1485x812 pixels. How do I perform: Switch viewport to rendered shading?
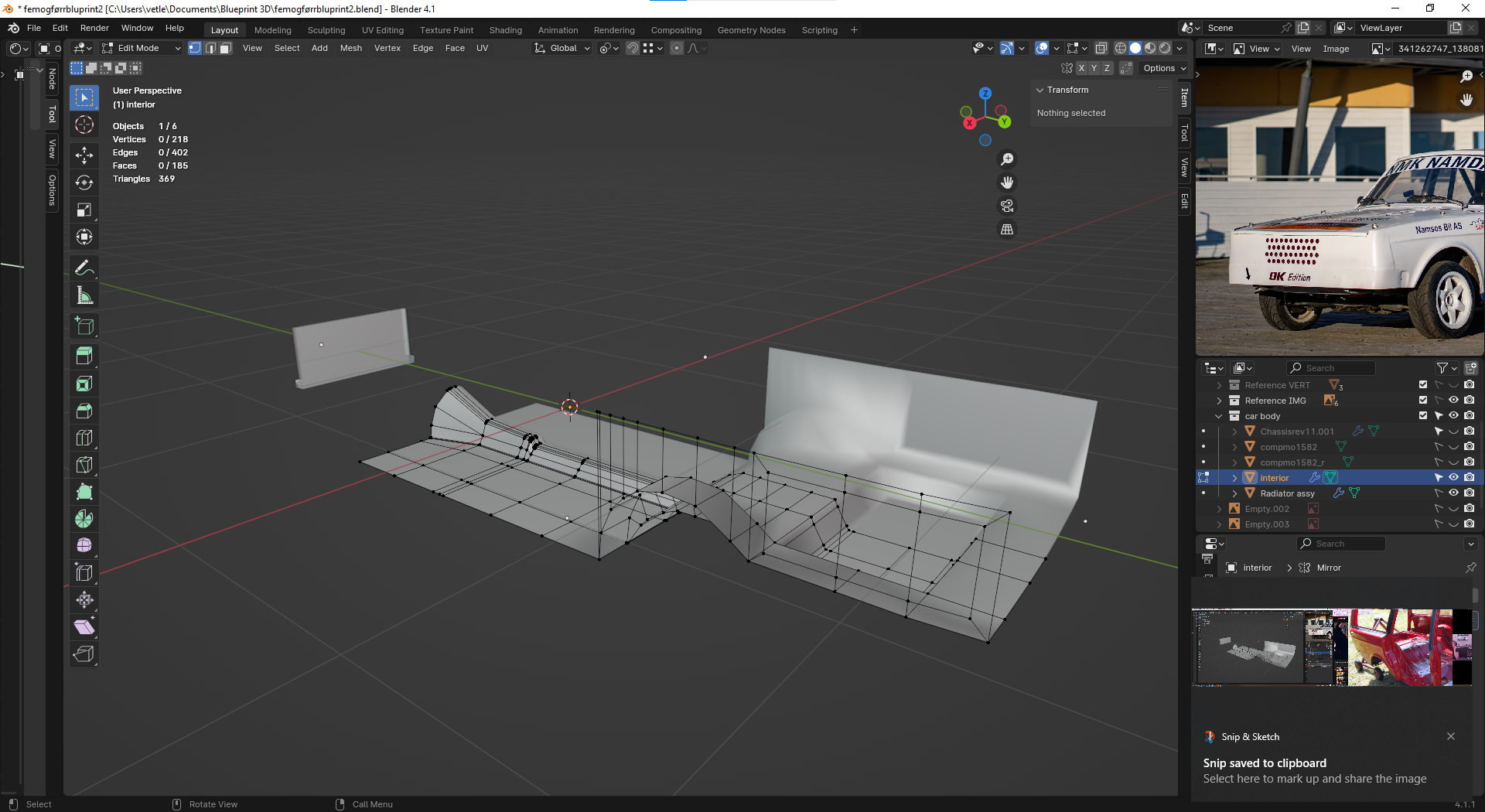(1165, 48)
